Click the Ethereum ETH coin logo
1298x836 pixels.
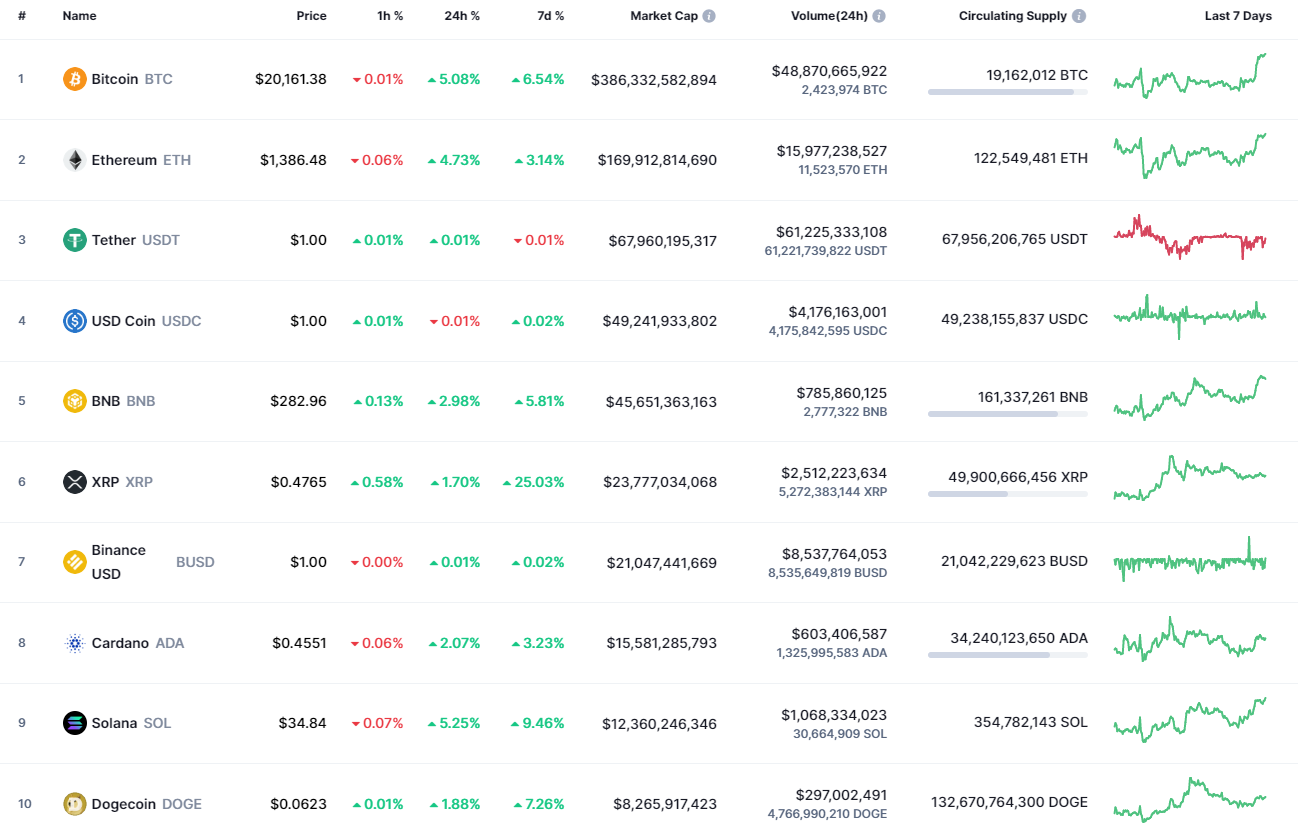pyautogui.click(x=75, y=159)
